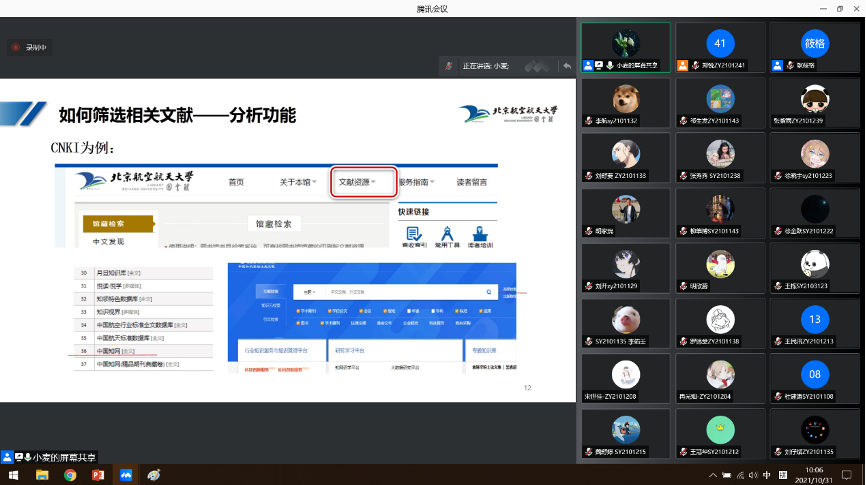Screen dimensions: 866x485
Task: Click the 读者留言 menu item in the slide
Action: 472,182
